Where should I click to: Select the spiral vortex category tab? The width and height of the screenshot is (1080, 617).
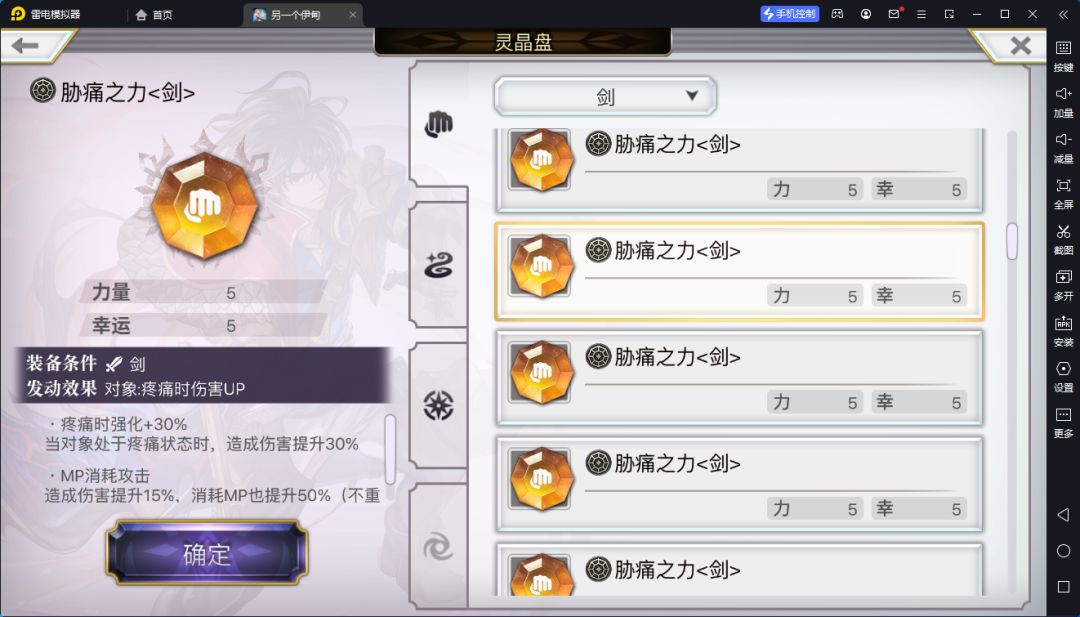(x=438, y=547)
